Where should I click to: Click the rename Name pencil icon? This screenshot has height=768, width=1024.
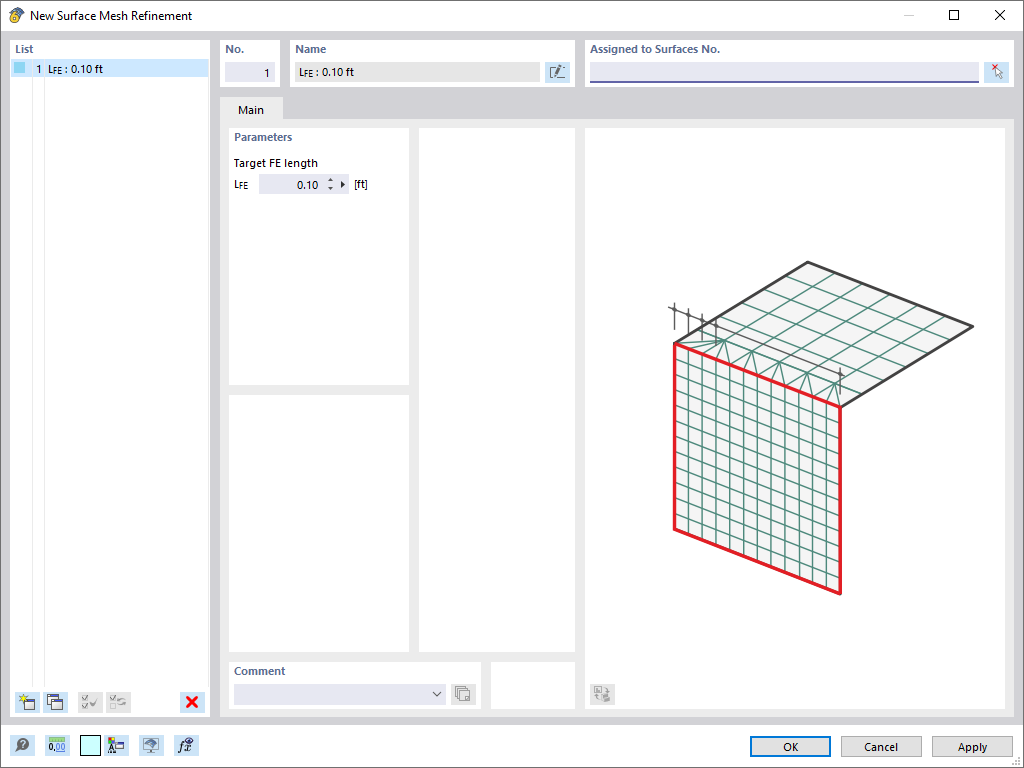tap(557, 71)
